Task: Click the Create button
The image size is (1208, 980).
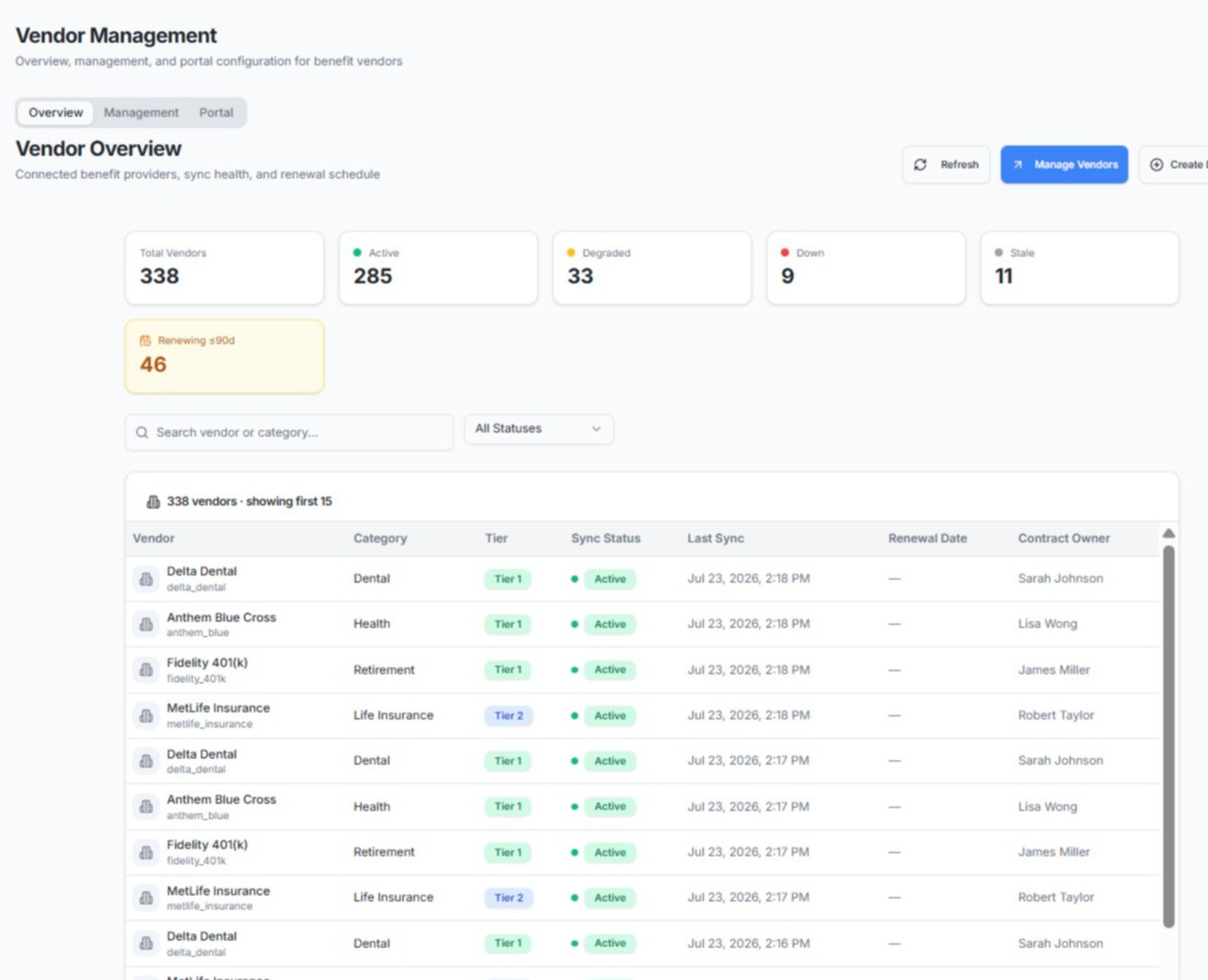Action: pos(1174,164)
